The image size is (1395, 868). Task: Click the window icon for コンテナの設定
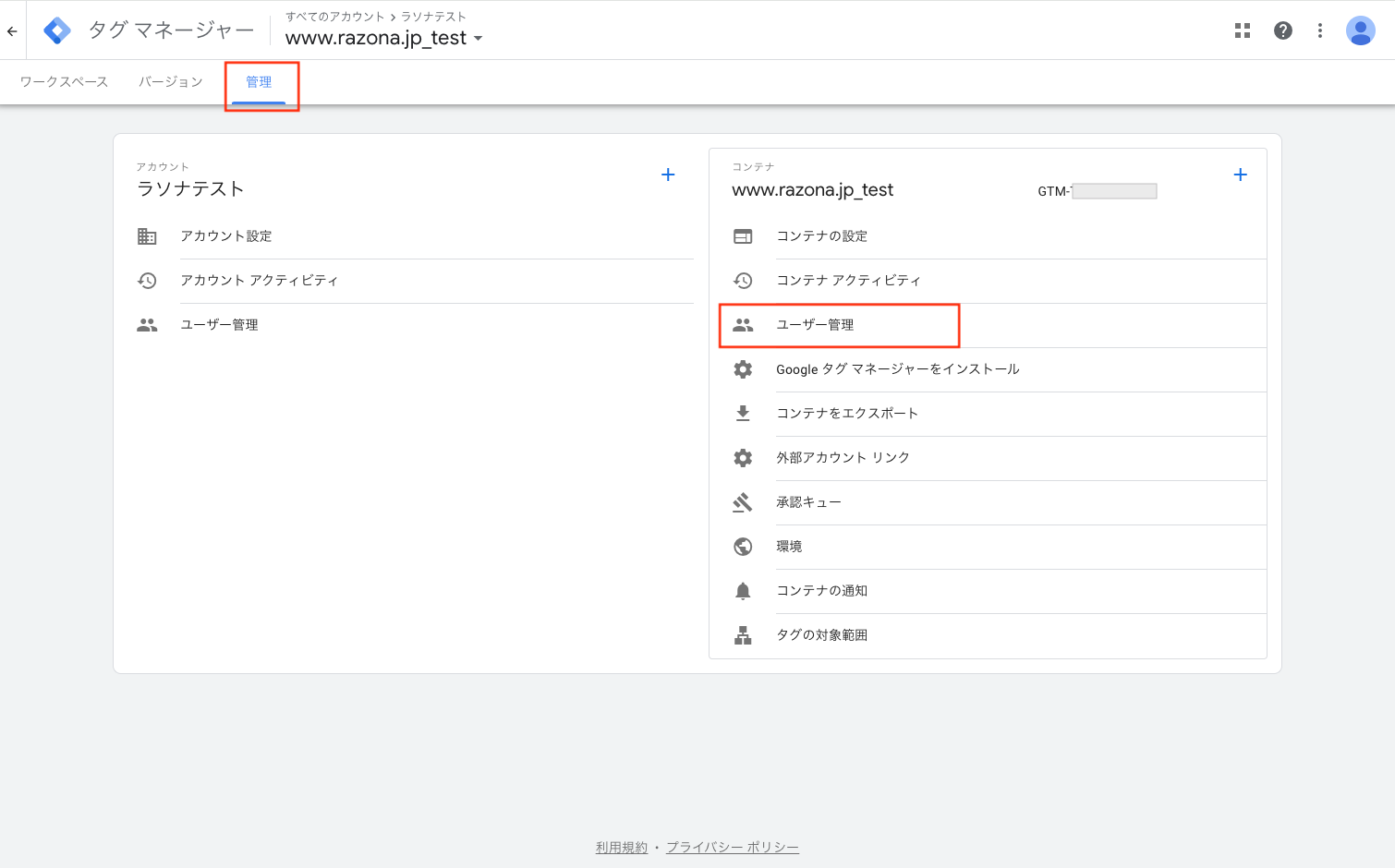point(743,236)
